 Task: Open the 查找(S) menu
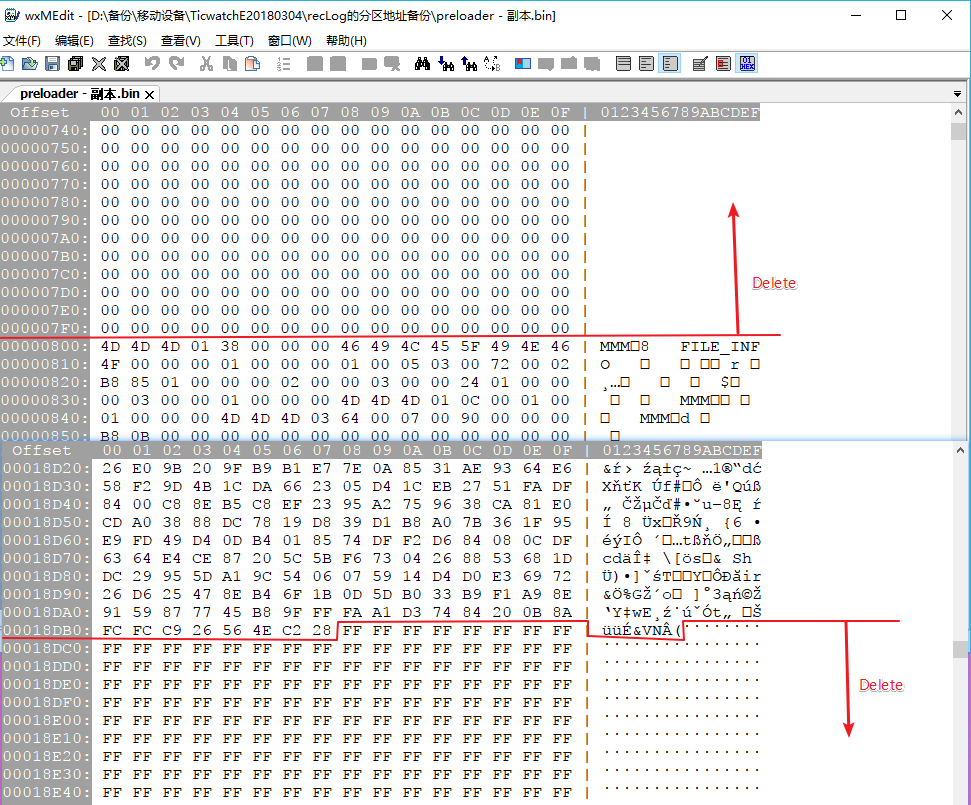127,41
